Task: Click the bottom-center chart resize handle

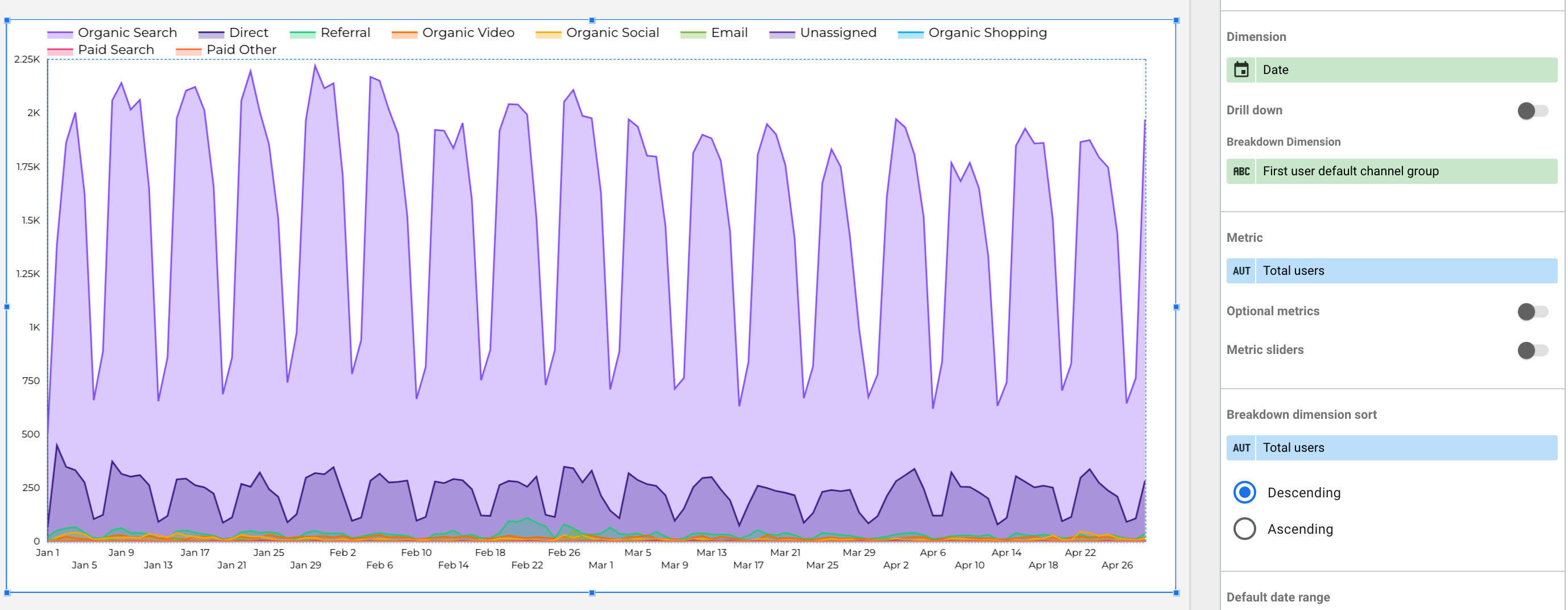Action: click(592, 593)
